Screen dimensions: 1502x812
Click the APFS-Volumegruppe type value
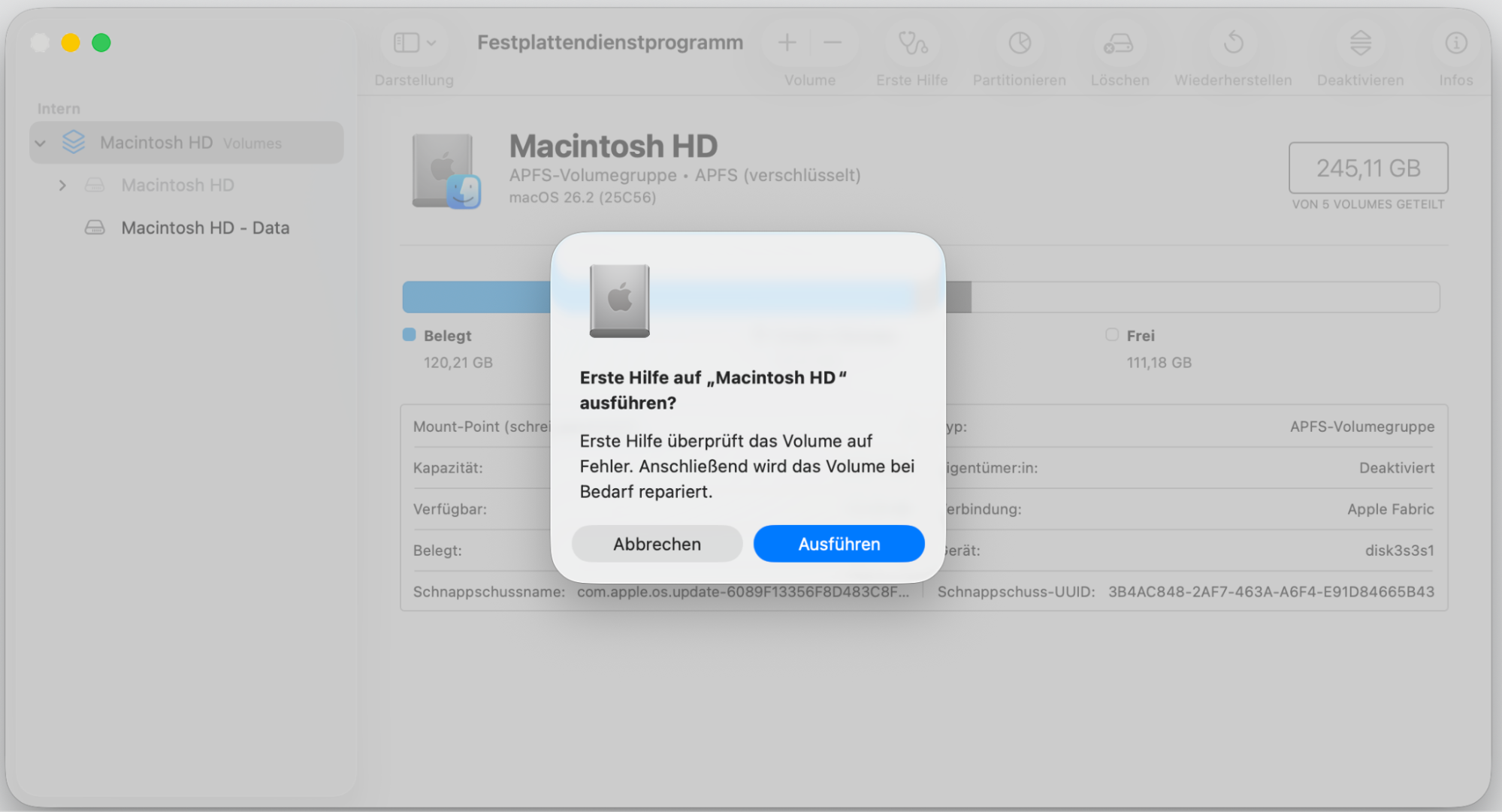[1362, 427]
